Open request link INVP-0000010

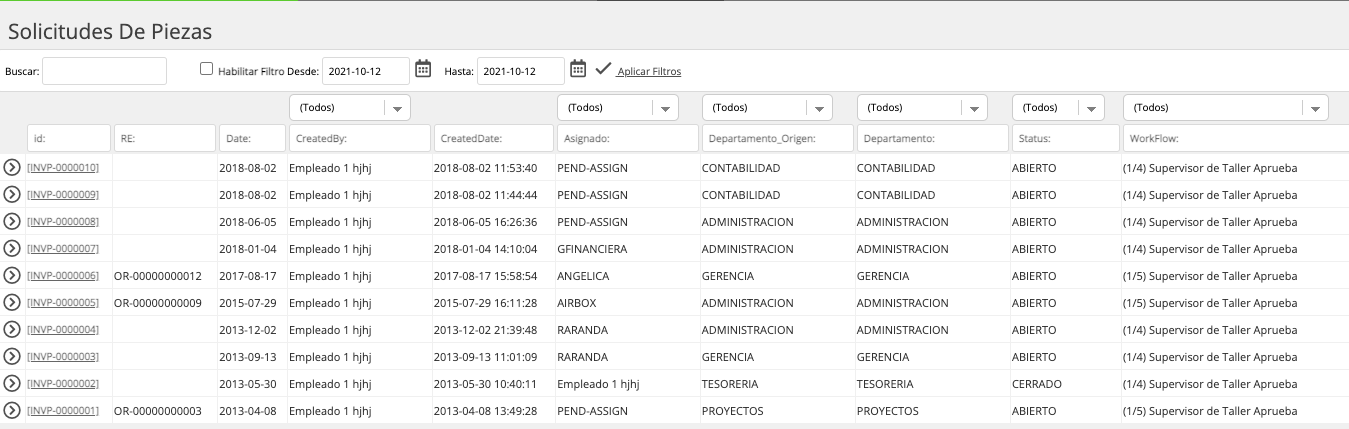pyautogui.click(x=63, y=168)
